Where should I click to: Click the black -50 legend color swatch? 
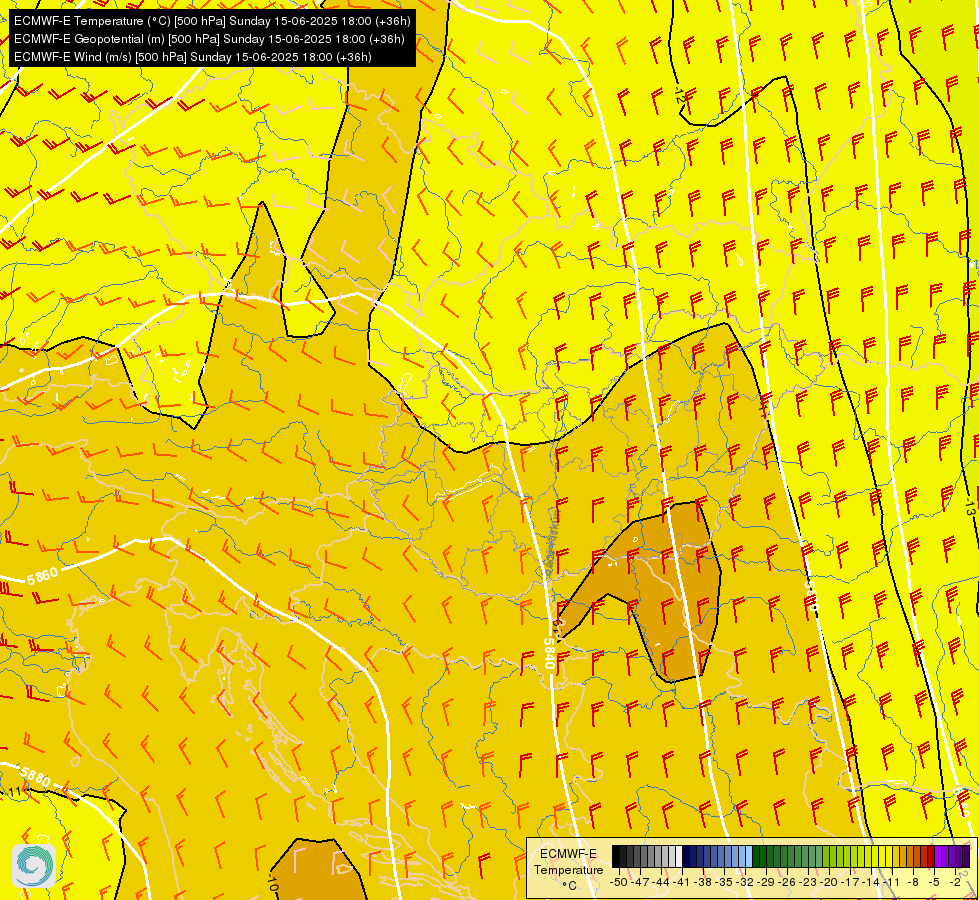(x=616, y=857)
